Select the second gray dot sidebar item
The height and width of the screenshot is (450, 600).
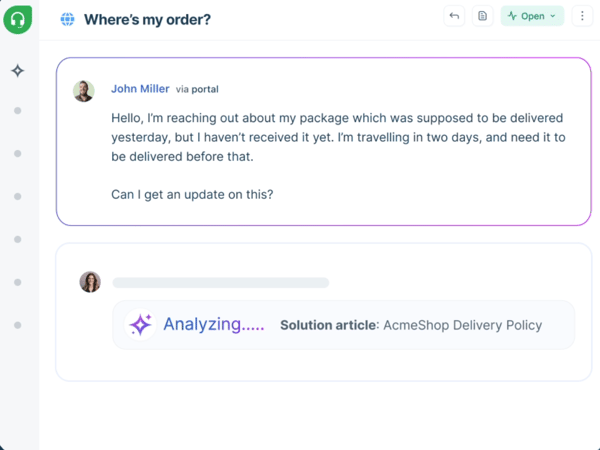pos(18,154)
